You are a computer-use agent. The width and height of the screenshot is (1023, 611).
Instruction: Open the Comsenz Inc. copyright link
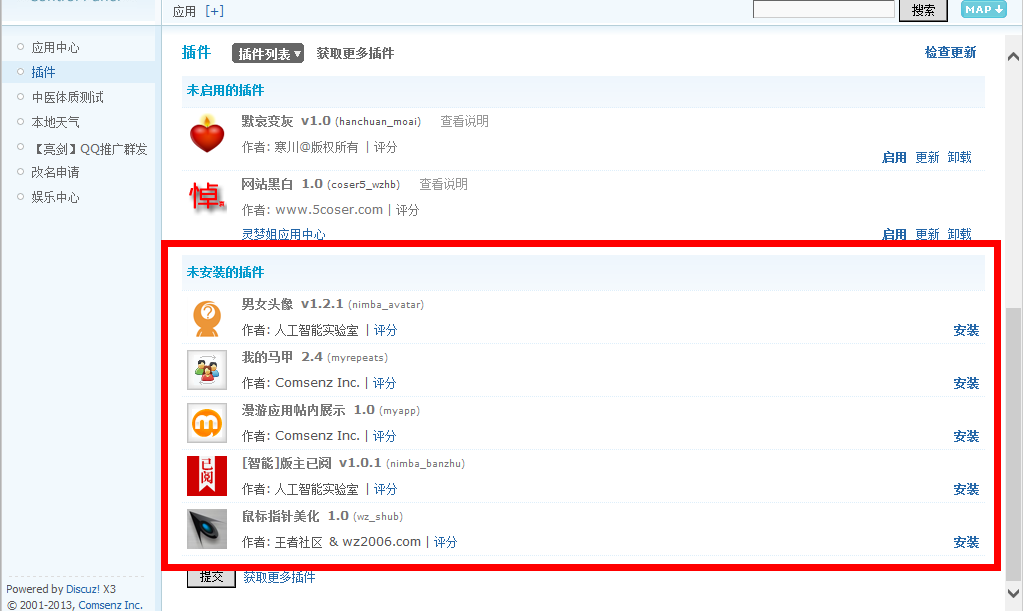tap(110, 604)
